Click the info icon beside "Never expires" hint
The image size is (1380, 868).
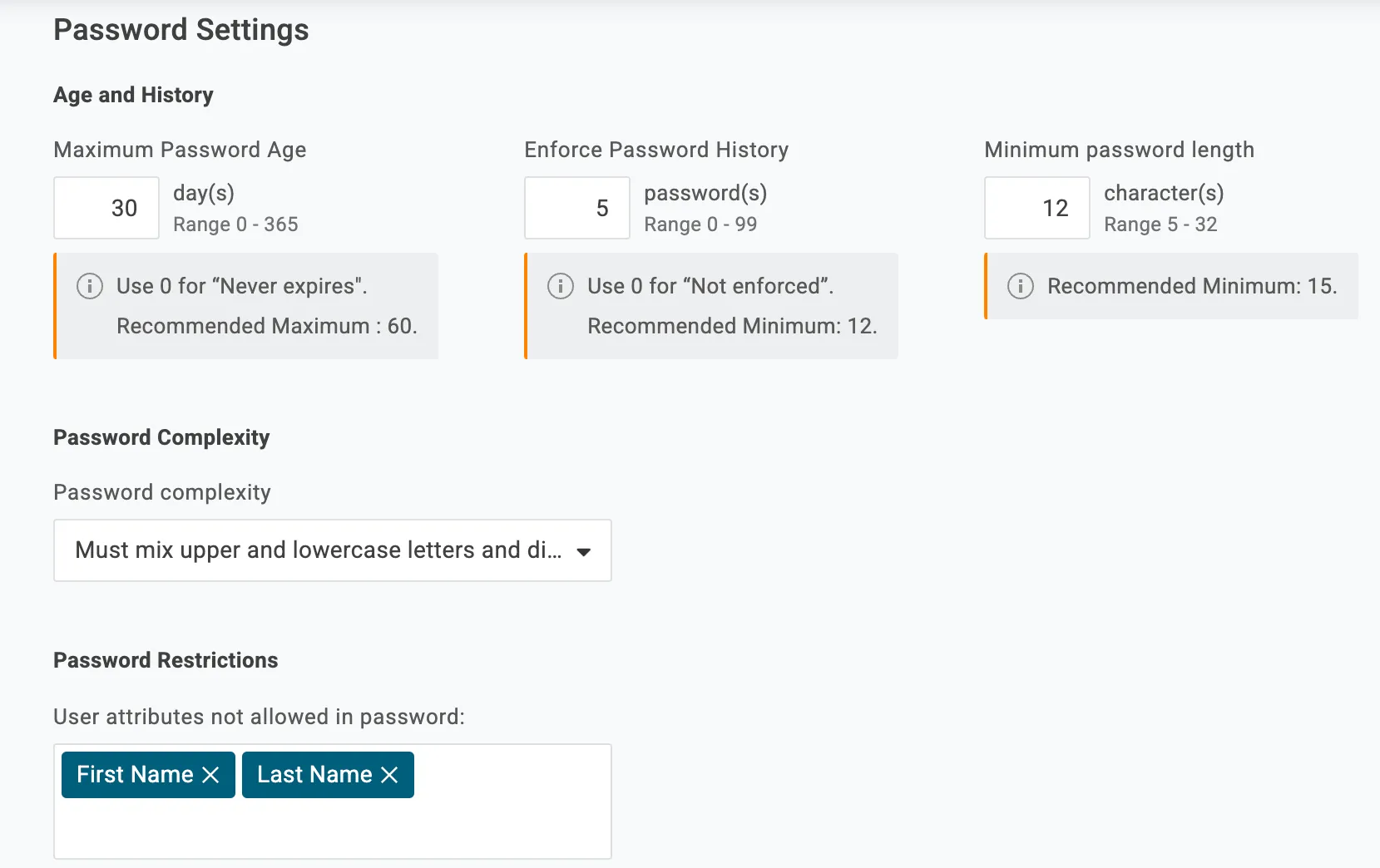[x=90, y=286]
